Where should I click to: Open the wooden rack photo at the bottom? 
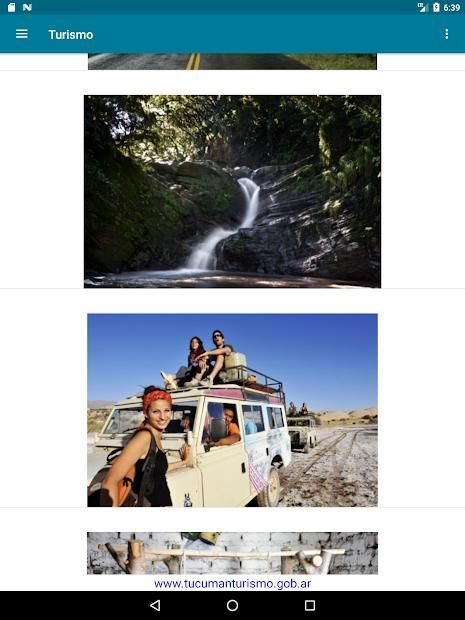click(232, 553)
